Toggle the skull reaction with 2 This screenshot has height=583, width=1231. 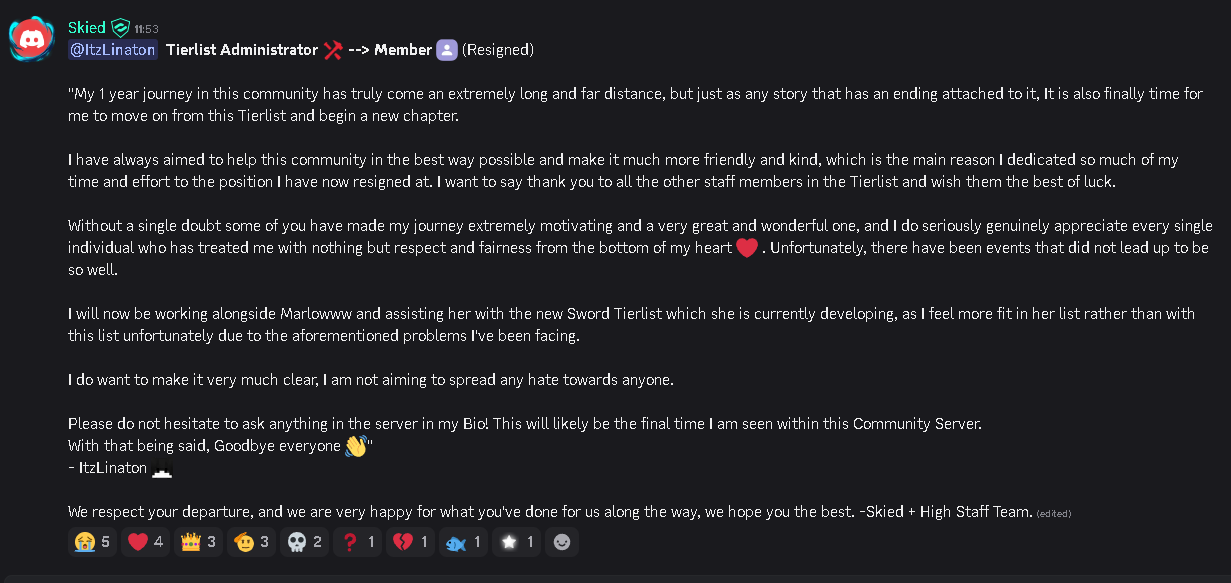[305, 542]
